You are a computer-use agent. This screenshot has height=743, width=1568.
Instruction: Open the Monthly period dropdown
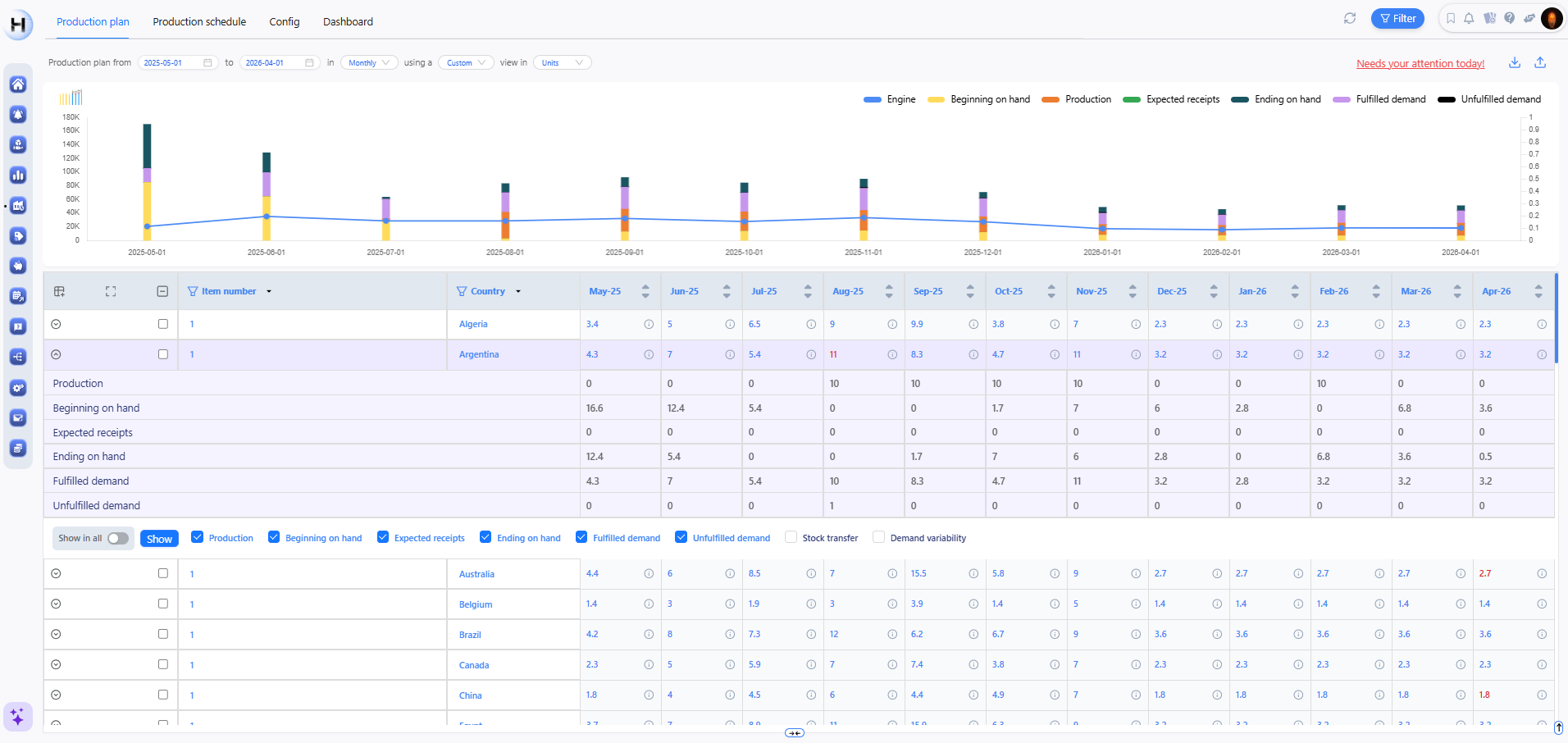pos(368,62)
